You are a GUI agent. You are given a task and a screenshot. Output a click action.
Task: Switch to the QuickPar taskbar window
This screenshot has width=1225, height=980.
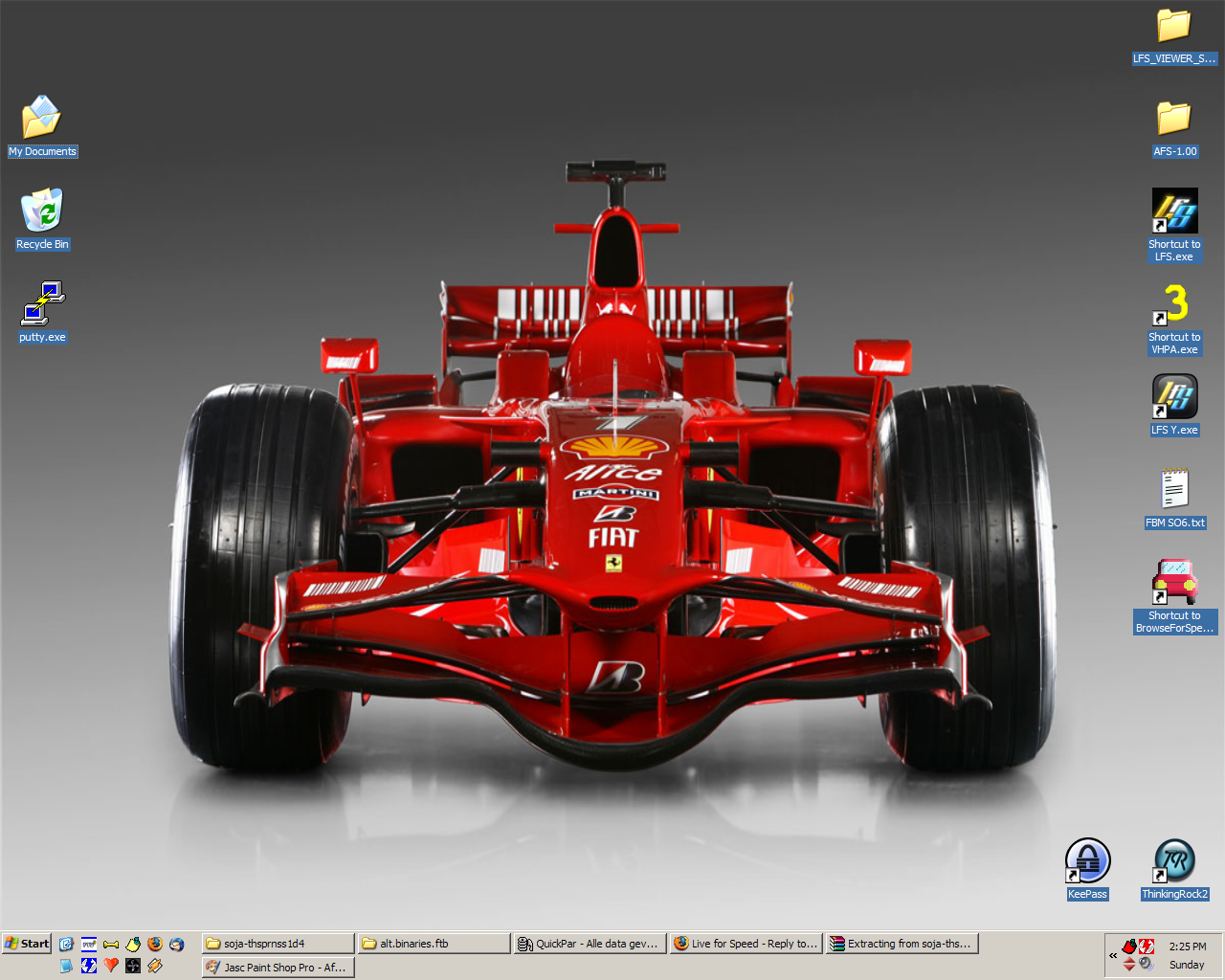pyautogui.click(x=590, y=944)
